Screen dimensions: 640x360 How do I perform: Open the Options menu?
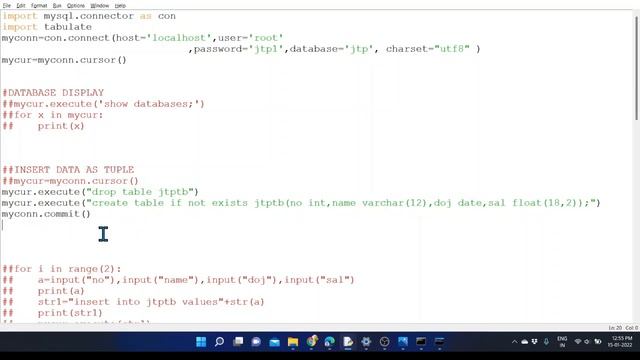[x=76, y=6]
